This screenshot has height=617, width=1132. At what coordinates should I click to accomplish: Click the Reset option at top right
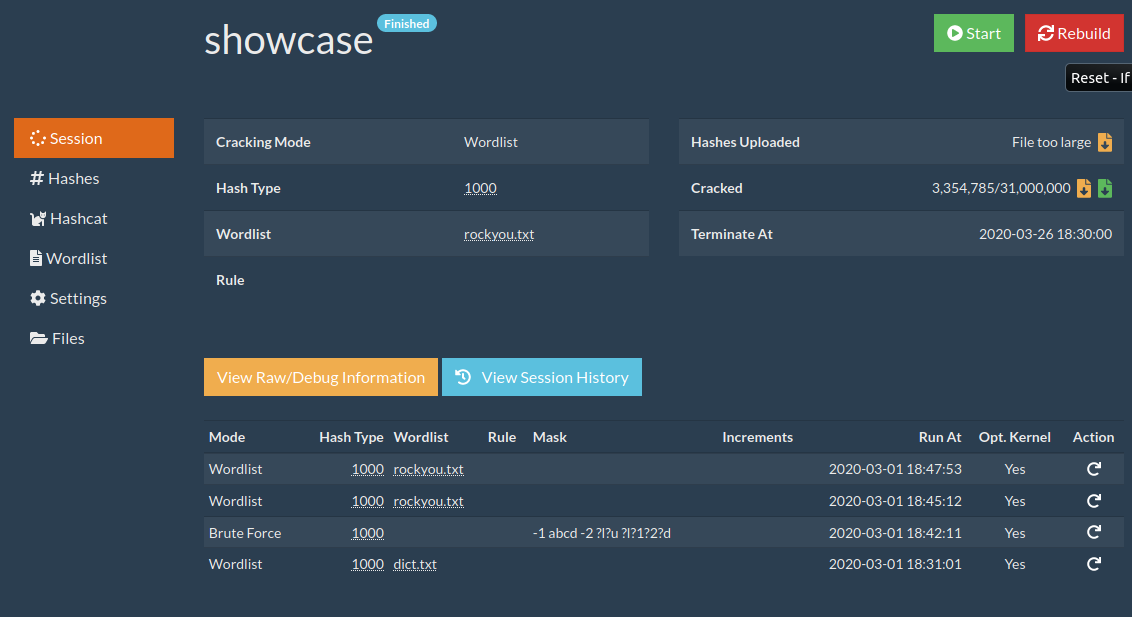point(1098,77)
